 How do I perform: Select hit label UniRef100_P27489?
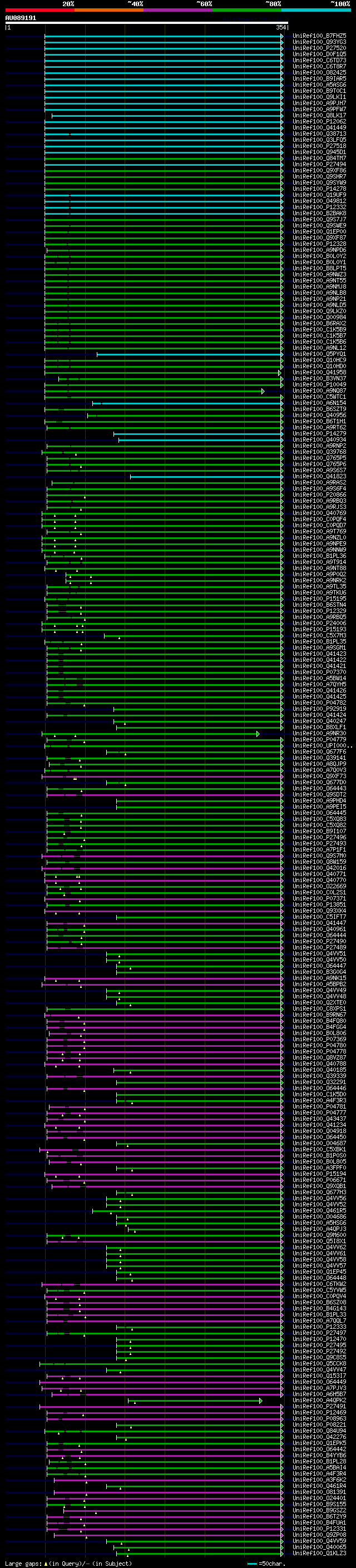pyautogui.click(x=319, y=947)
